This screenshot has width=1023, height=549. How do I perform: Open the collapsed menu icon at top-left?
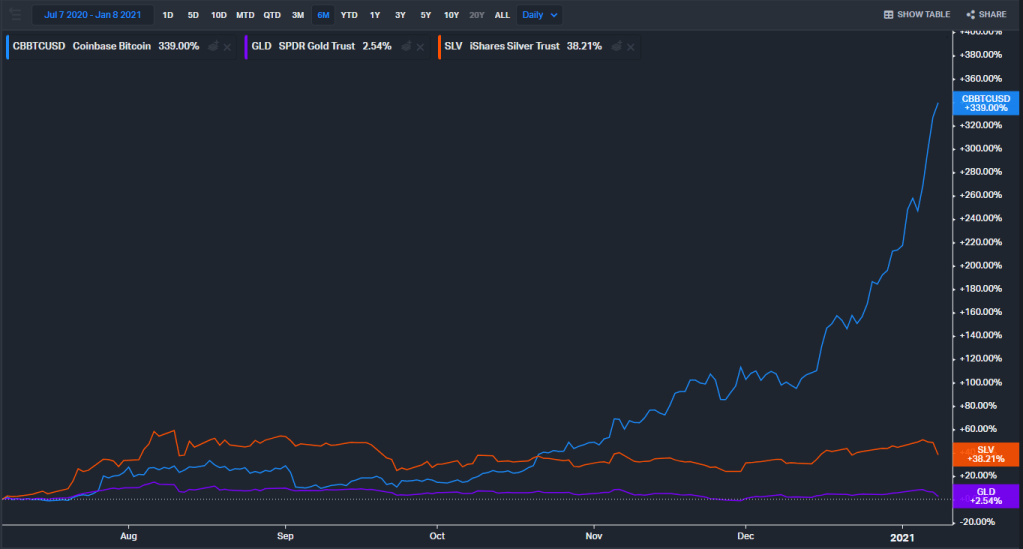pyautogui.click(x=15, y=15)
